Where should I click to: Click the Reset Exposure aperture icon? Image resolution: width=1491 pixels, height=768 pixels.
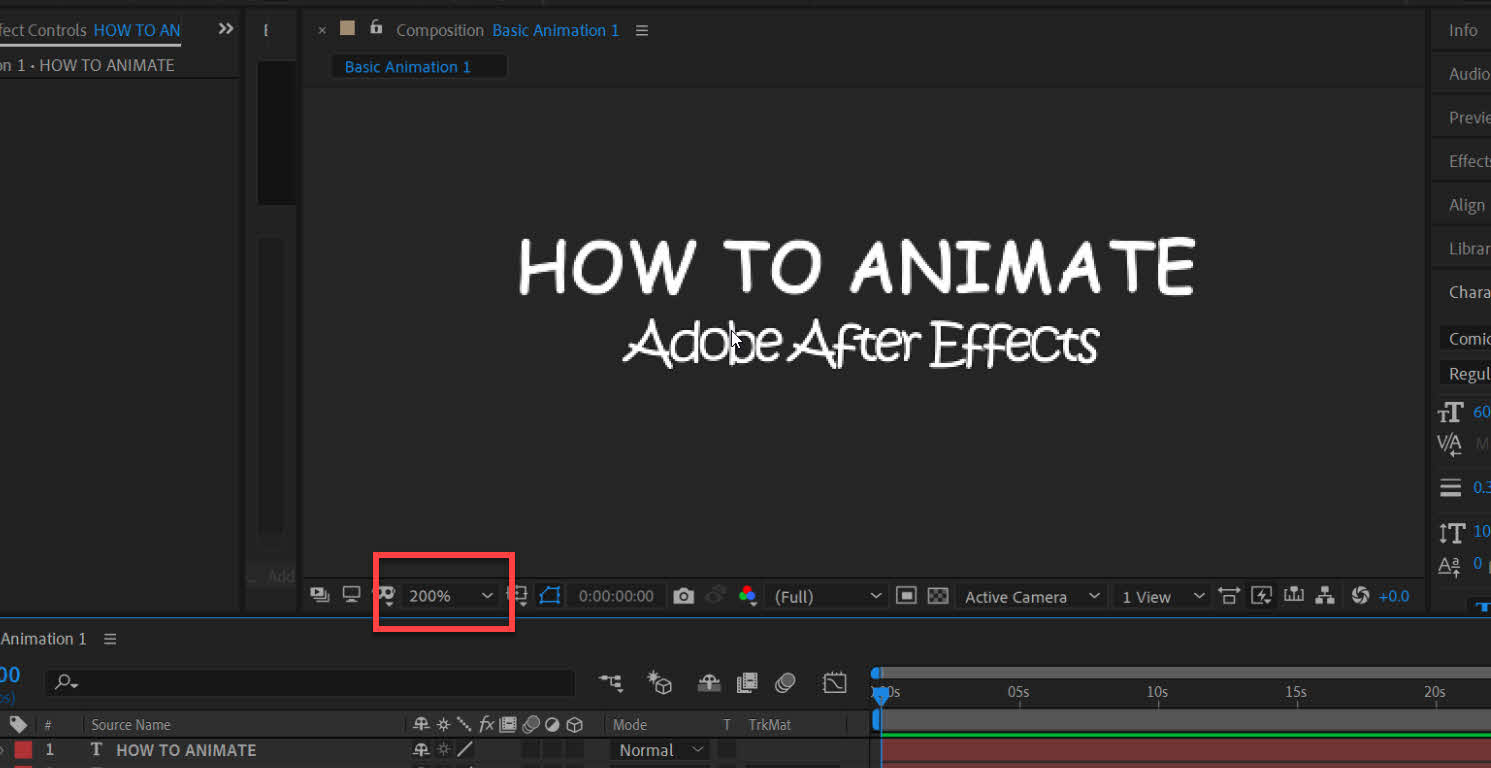[1360, 595]
